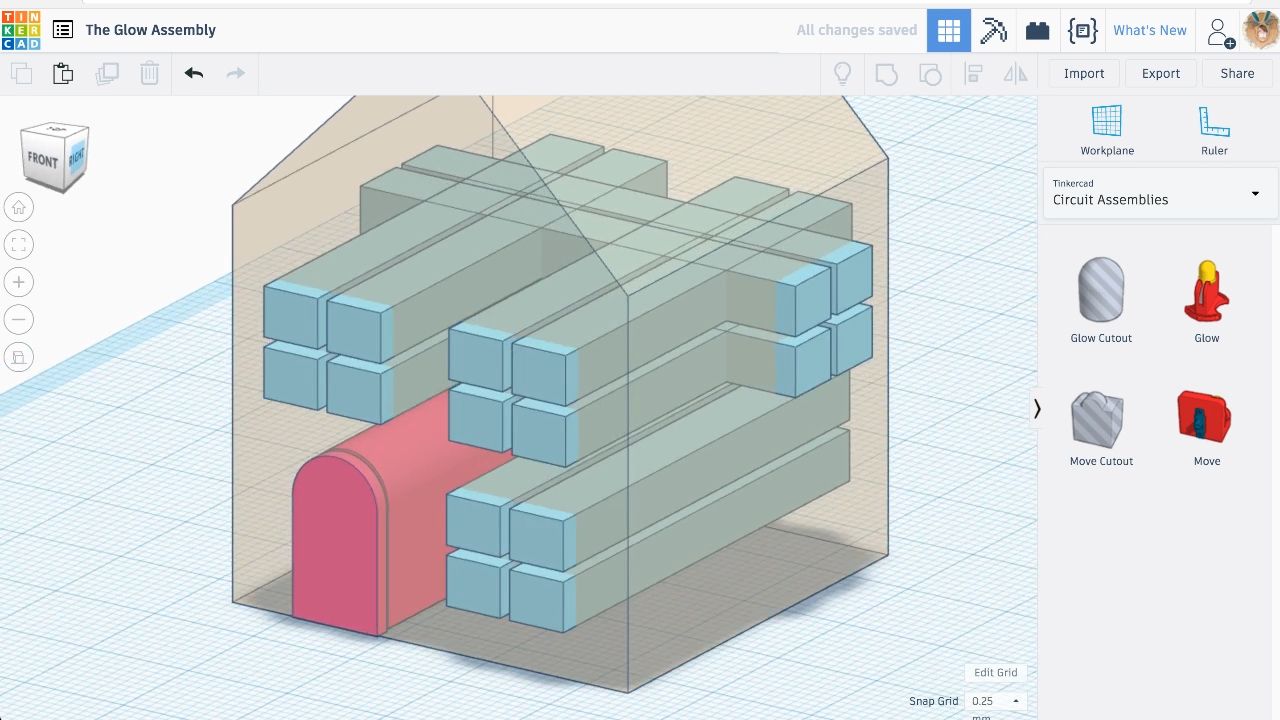Open the Codeblocks editor

(1082, 30)
